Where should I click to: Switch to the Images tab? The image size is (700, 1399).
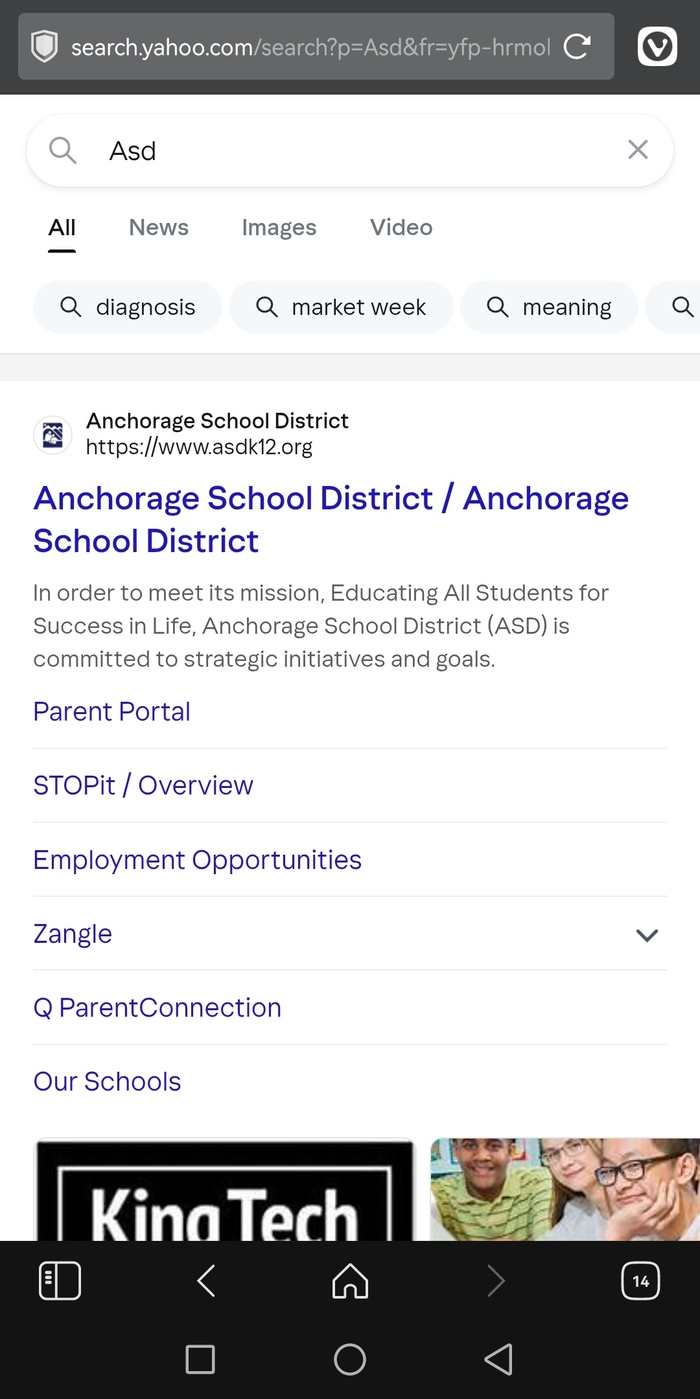pos(279,228)
